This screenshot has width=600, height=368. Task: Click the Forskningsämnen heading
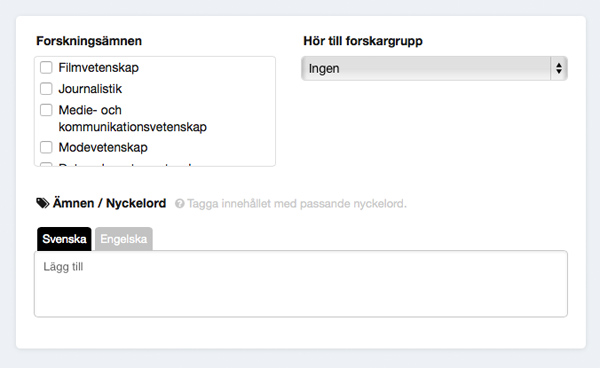(x=89, y=41)
